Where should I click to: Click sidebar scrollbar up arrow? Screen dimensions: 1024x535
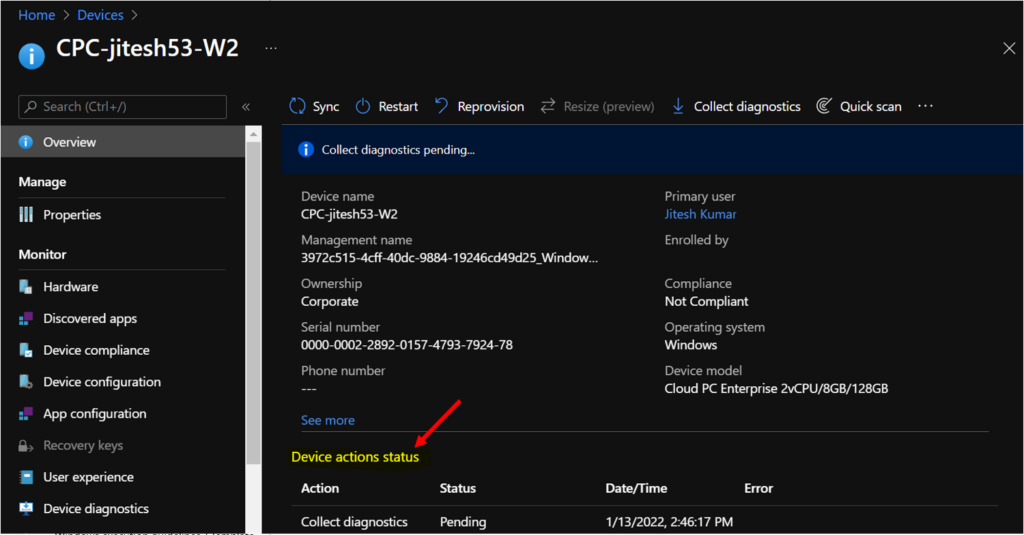pos(253,134)
